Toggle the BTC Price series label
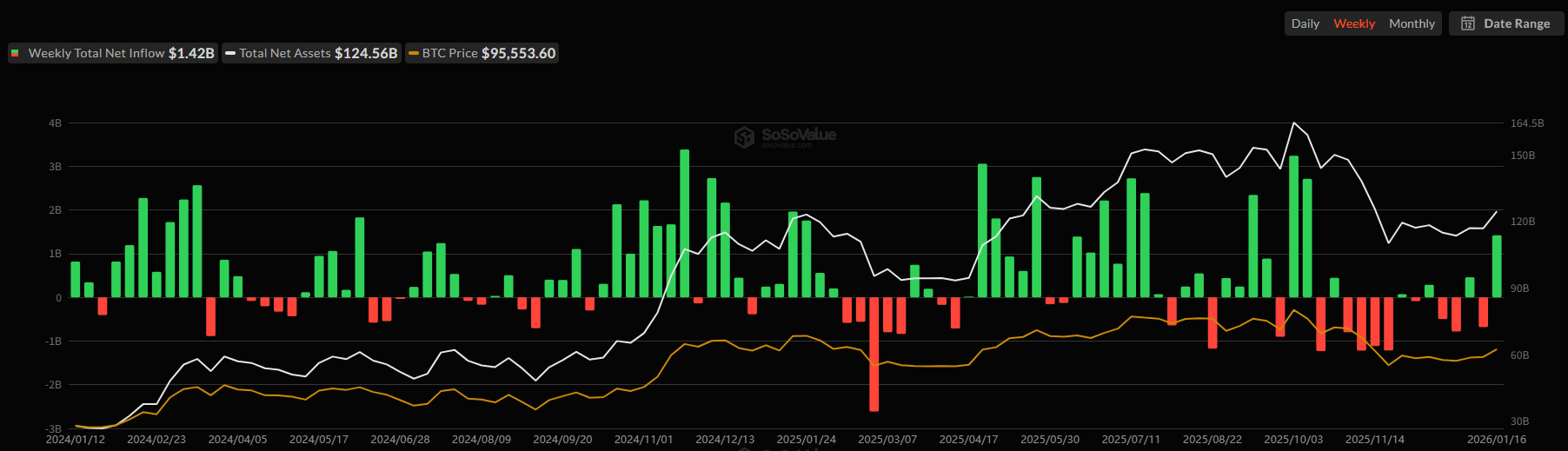The image size is (1568, 451). [449, 54]
